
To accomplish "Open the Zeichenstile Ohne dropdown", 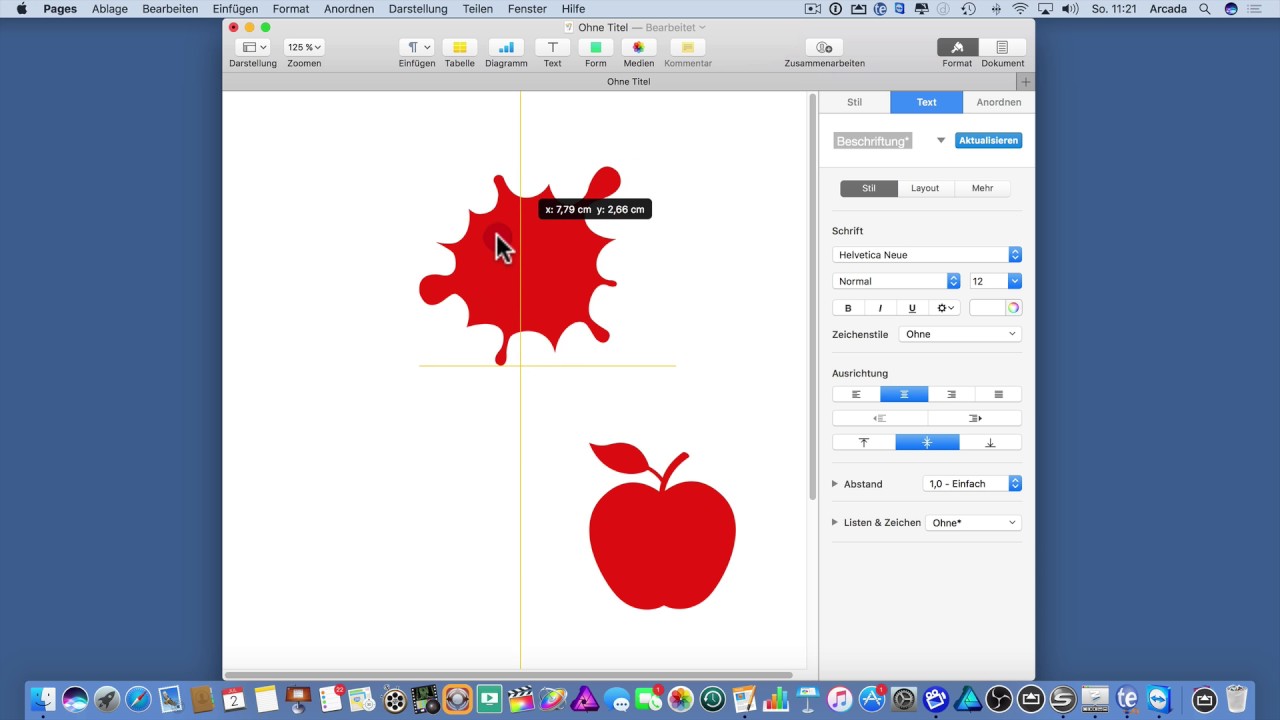I will pos(960,334).
